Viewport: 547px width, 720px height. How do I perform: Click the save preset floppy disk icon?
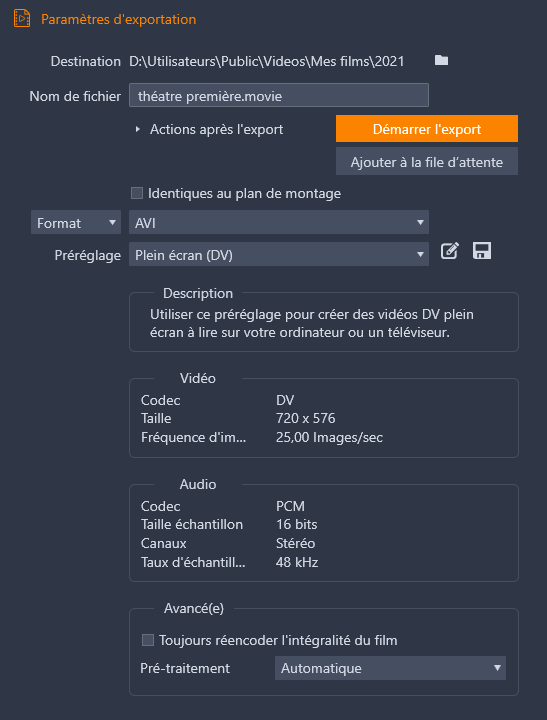(x=482, y=251)
